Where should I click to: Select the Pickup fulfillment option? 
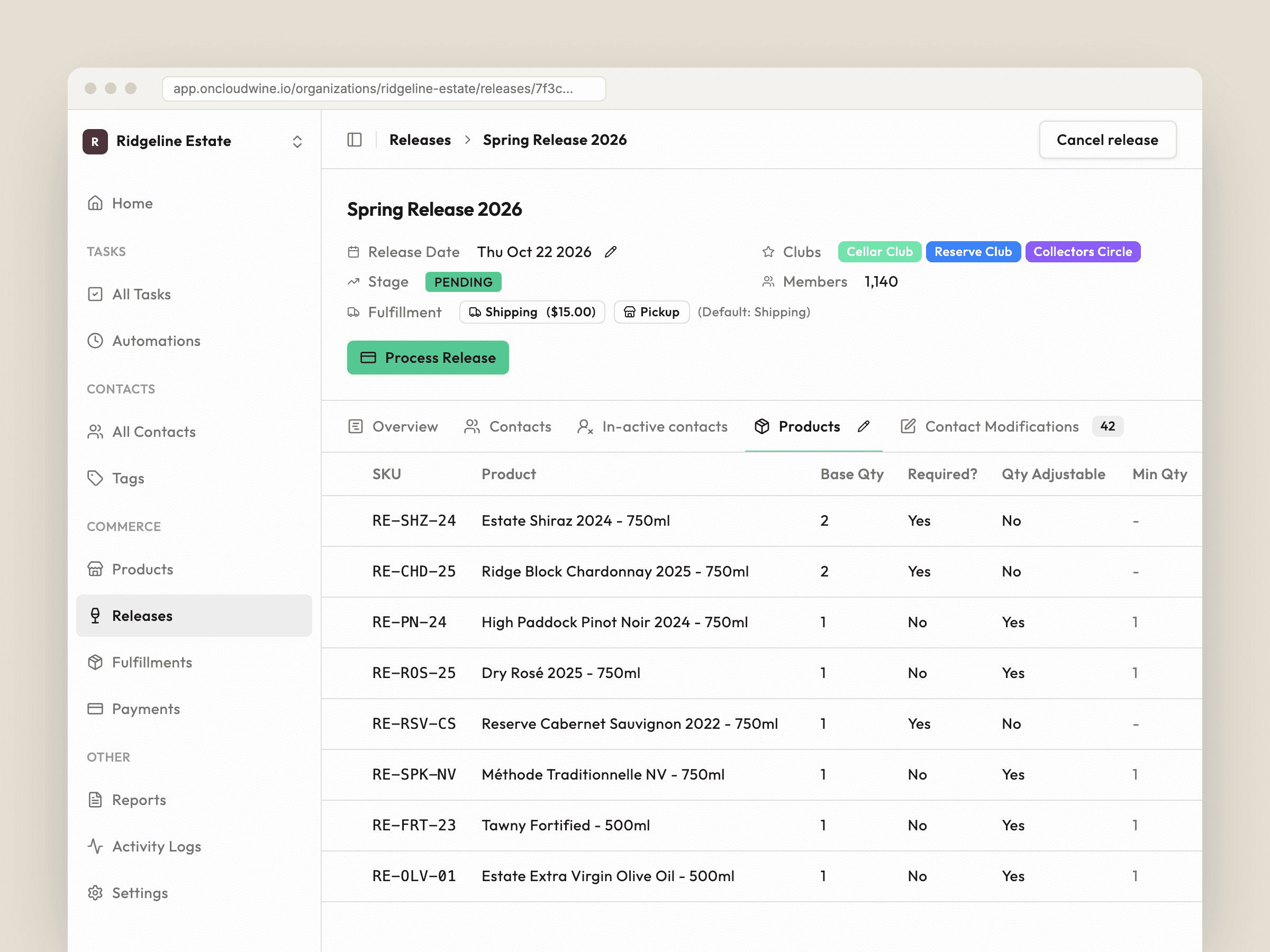click(651, 312)
